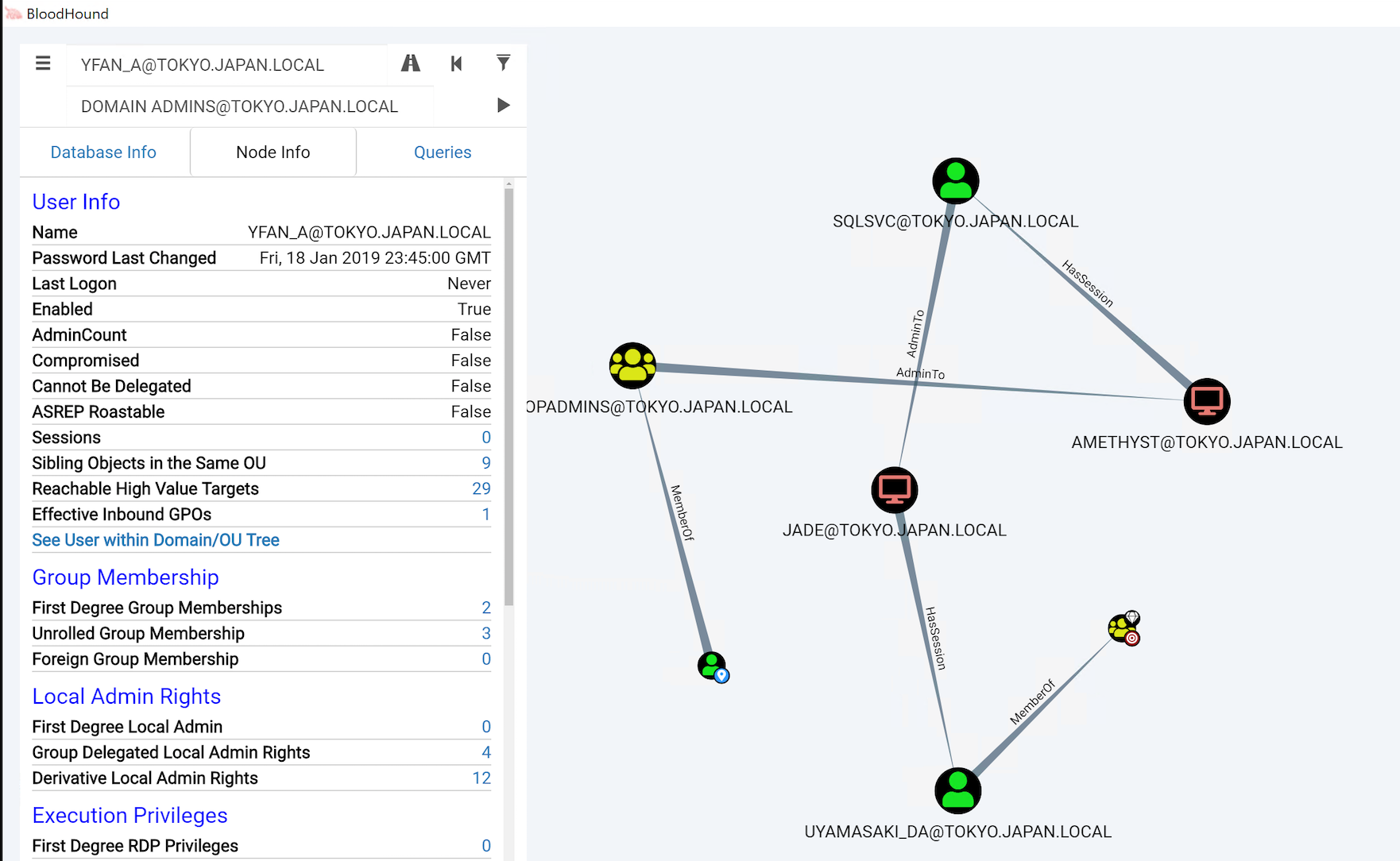Select the SQLSVC user node
Viewport: 1400px width, 861px height.
pos(955,181)
